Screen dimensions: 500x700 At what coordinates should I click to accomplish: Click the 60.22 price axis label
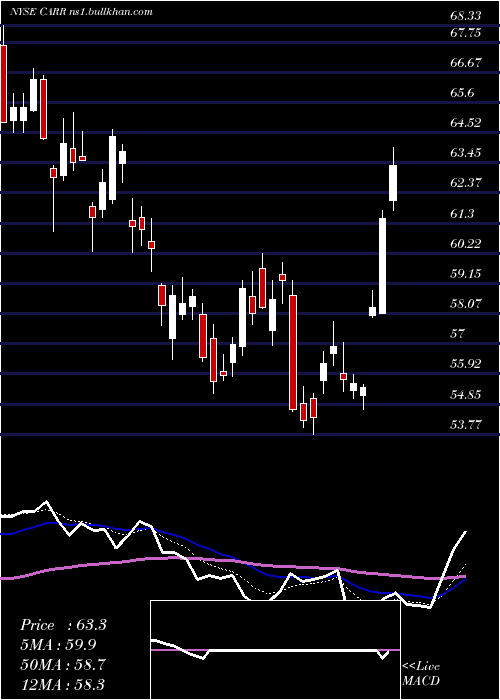click(466, 244)
